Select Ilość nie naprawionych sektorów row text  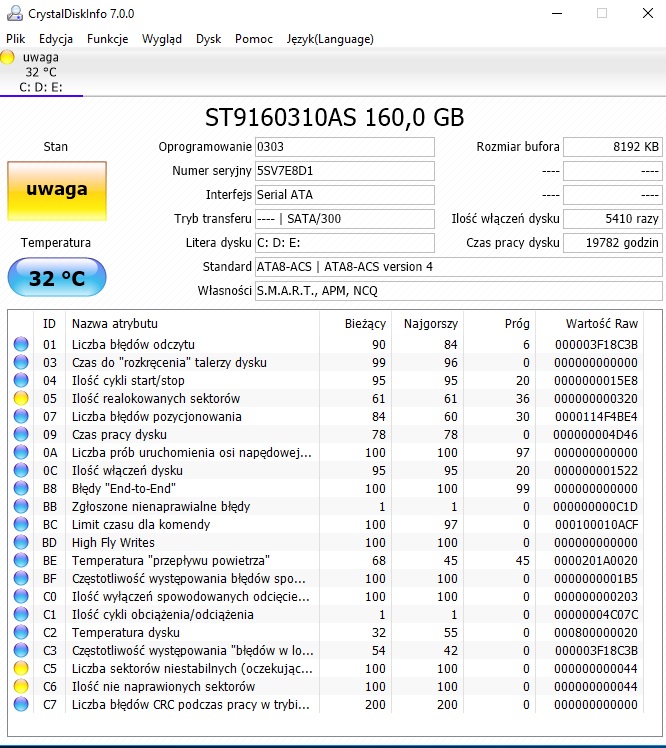pos(163,686)
